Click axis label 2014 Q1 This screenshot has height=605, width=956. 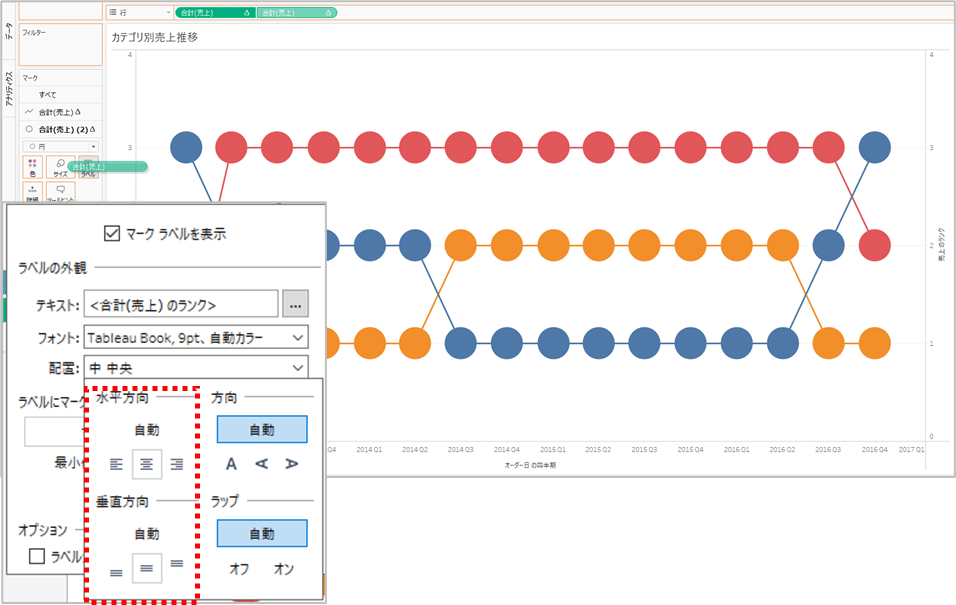369,449
